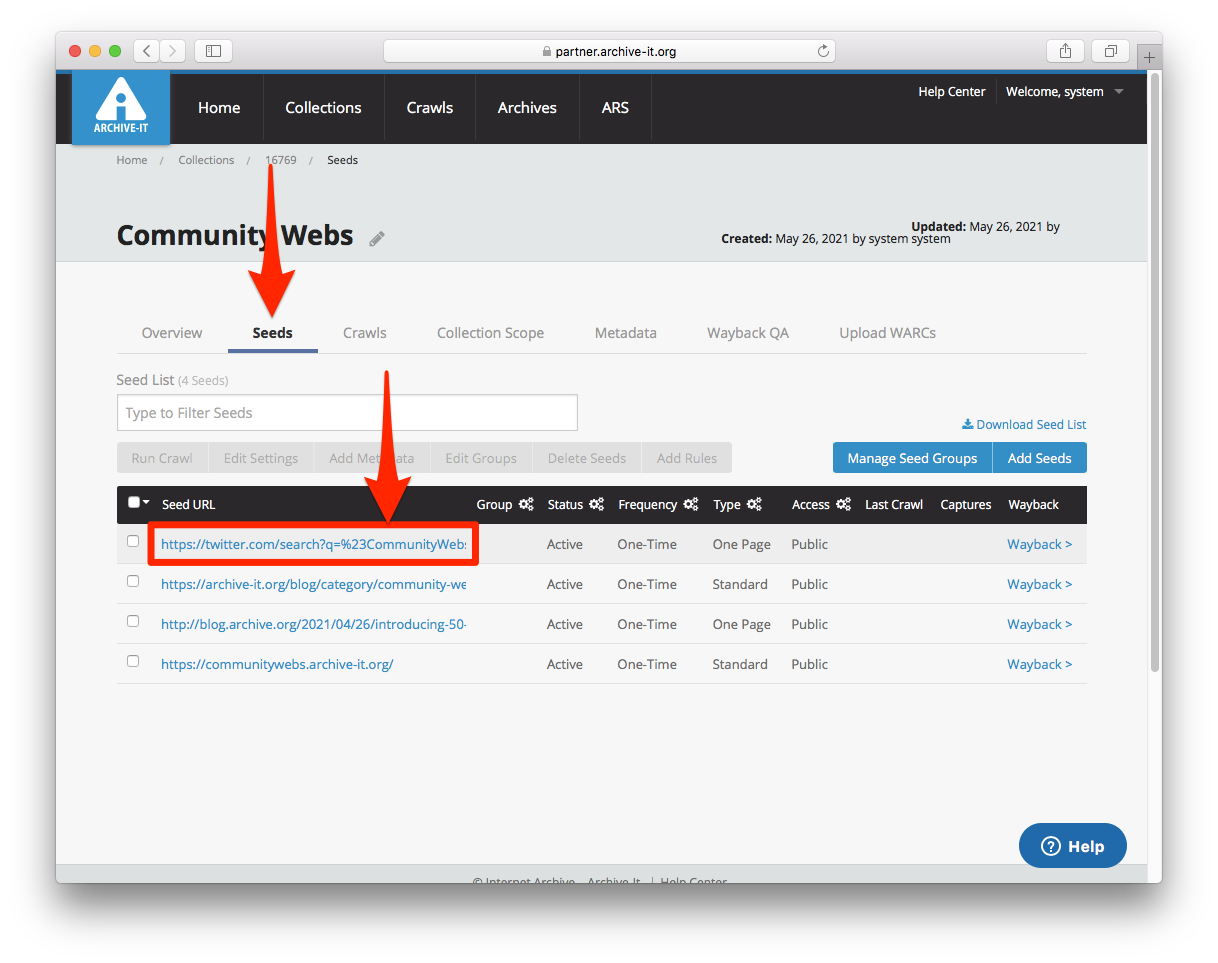Toggle the Safari sidebar button
This screenshot has width=1218, height=963.
point(213,51)
